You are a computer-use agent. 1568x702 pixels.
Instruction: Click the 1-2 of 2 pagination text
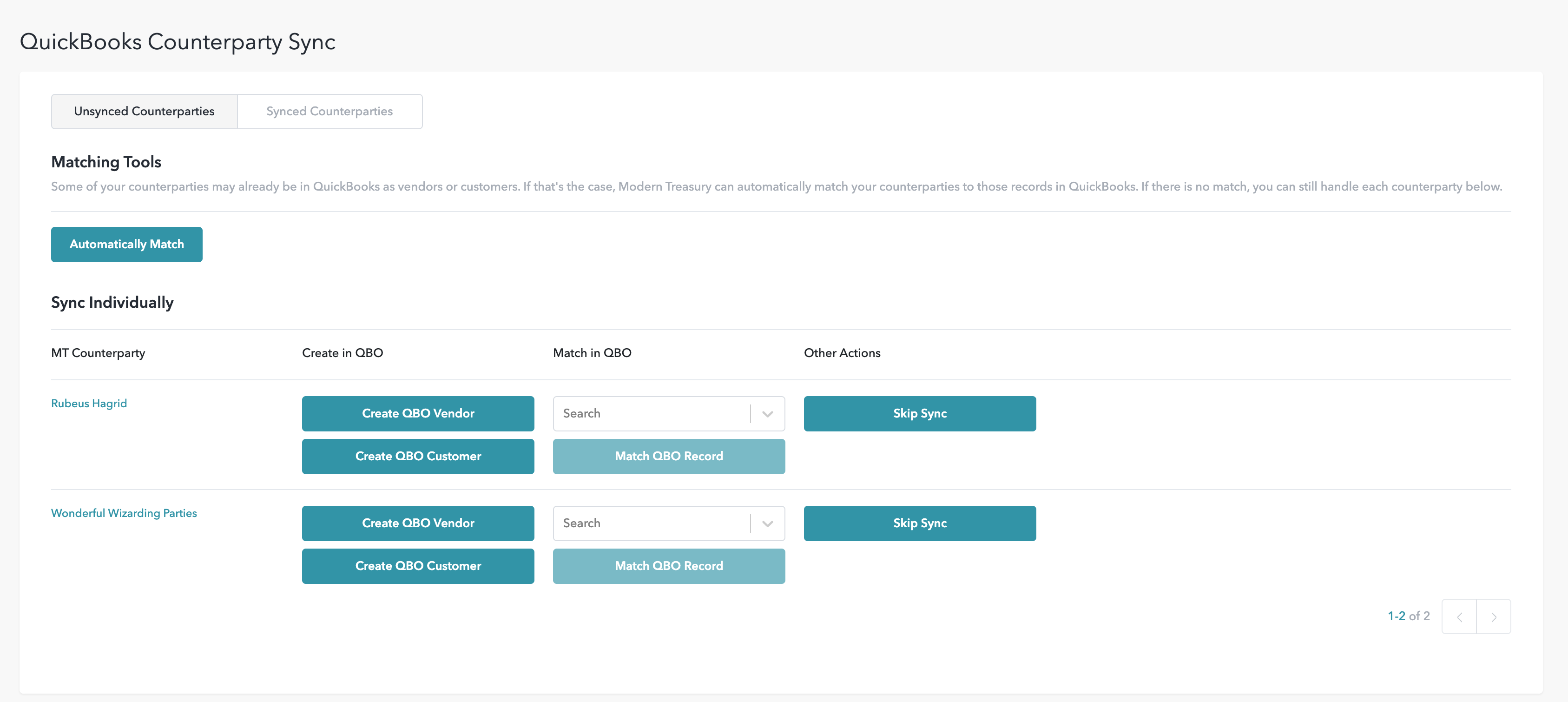point(1408,616)
